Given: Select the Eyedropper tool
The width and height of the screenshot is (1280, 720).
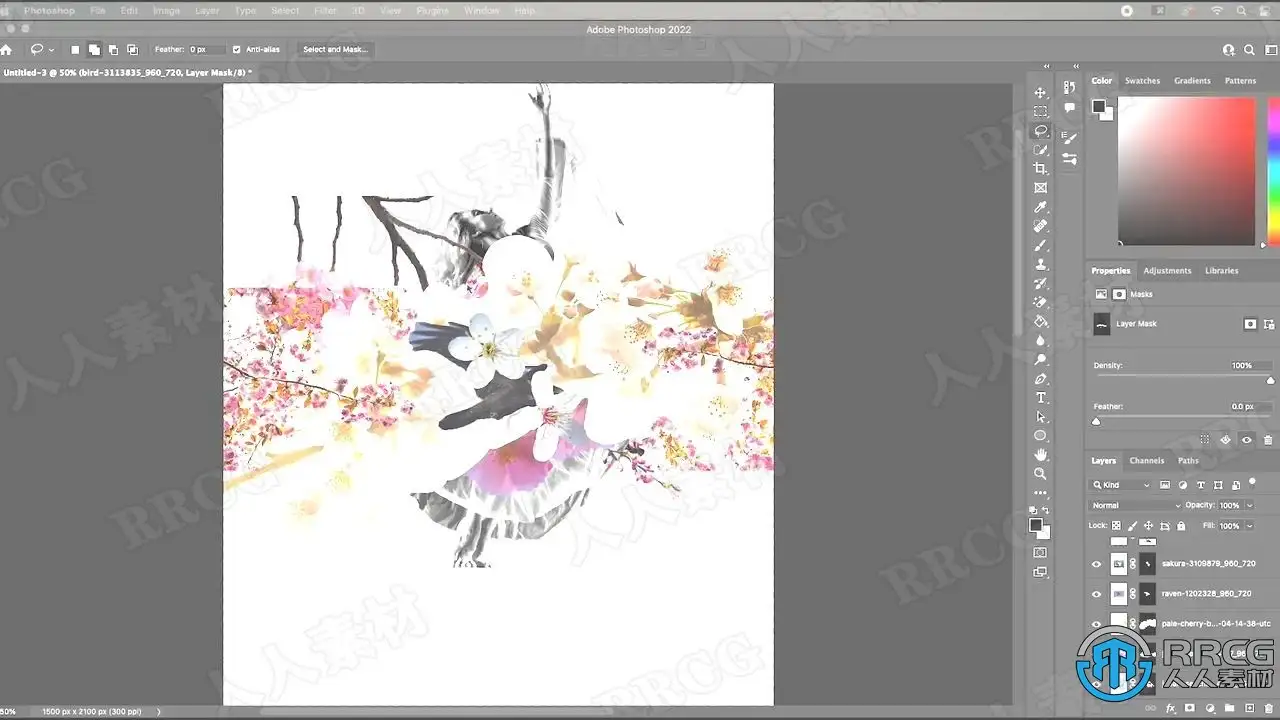Looking at the screenshot, I should 1041,207.
